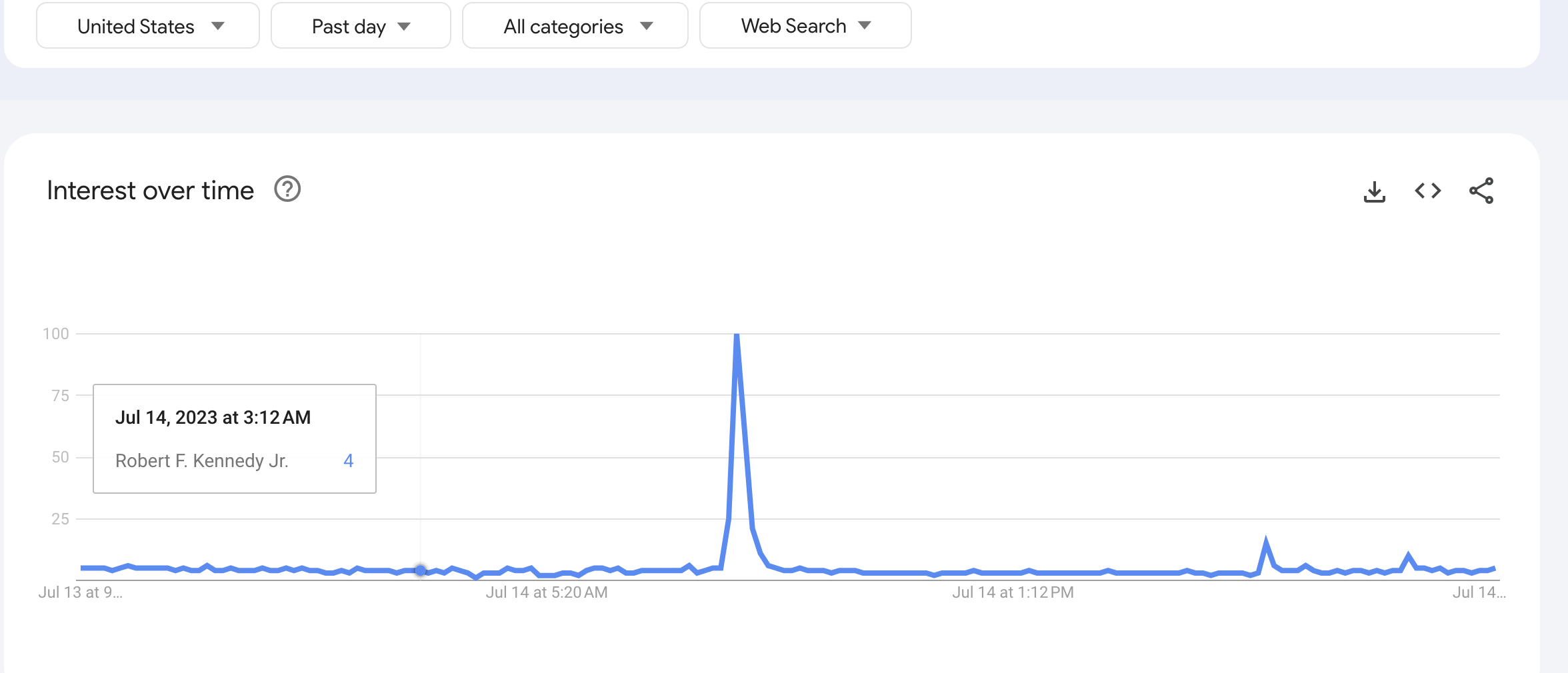
Task: Expand the All categories dropdown
Action: coord(575,26)
